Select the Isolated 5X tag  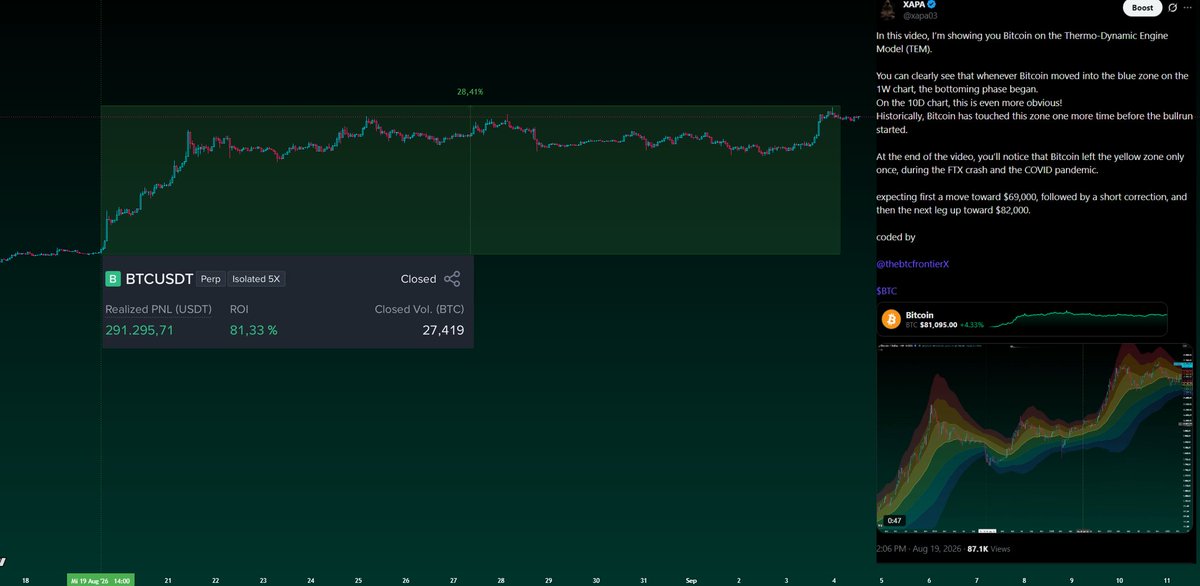tap(257, 279)
